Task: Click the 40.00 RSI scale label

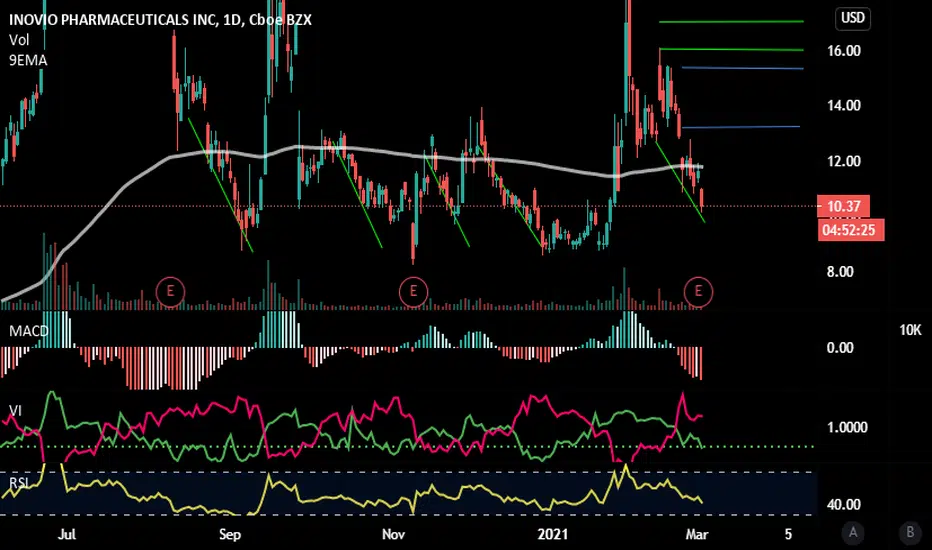Action: point(843,505)
